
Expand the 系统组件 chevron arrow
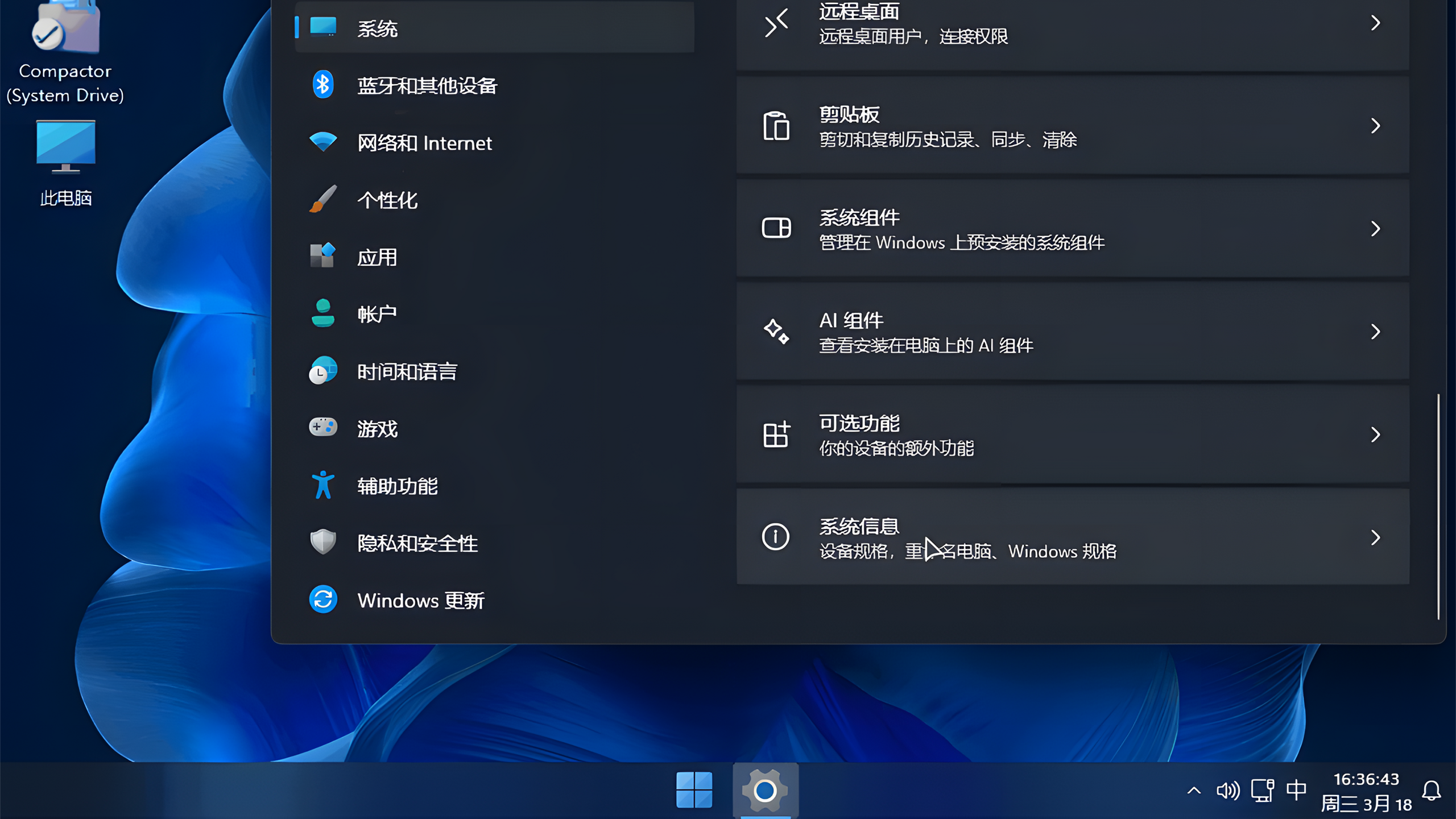[1375, 229]
